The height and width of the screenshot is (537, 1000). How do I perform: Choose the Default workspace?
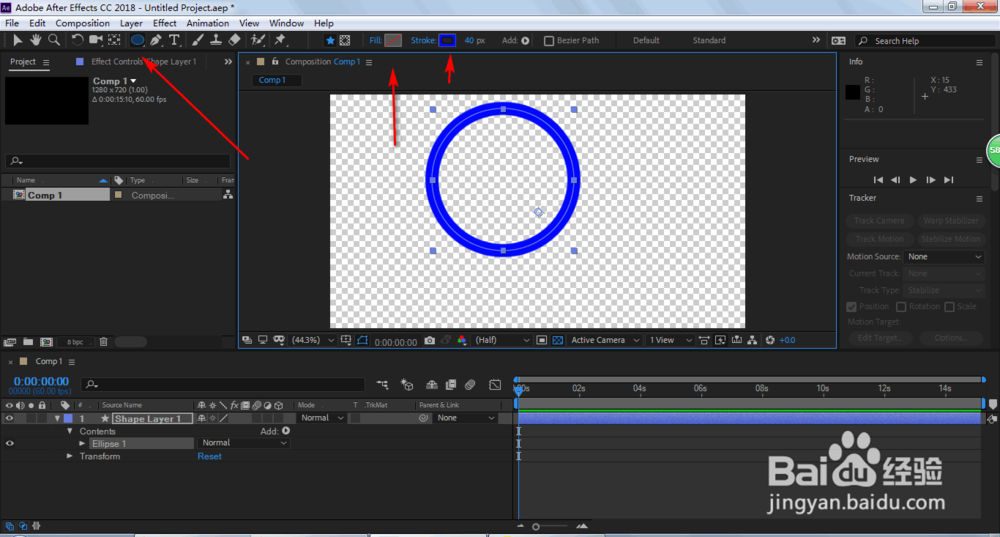(646, 40)
